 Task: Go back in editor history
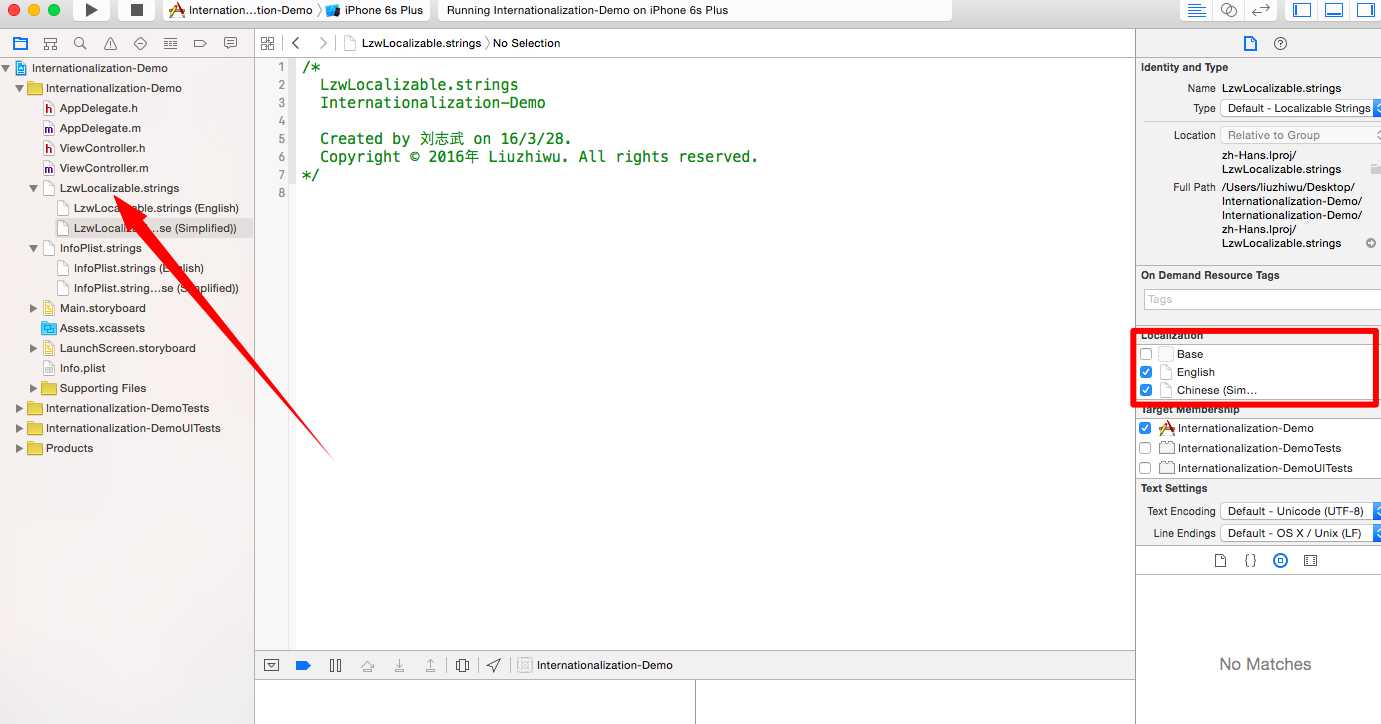(296, 43)
